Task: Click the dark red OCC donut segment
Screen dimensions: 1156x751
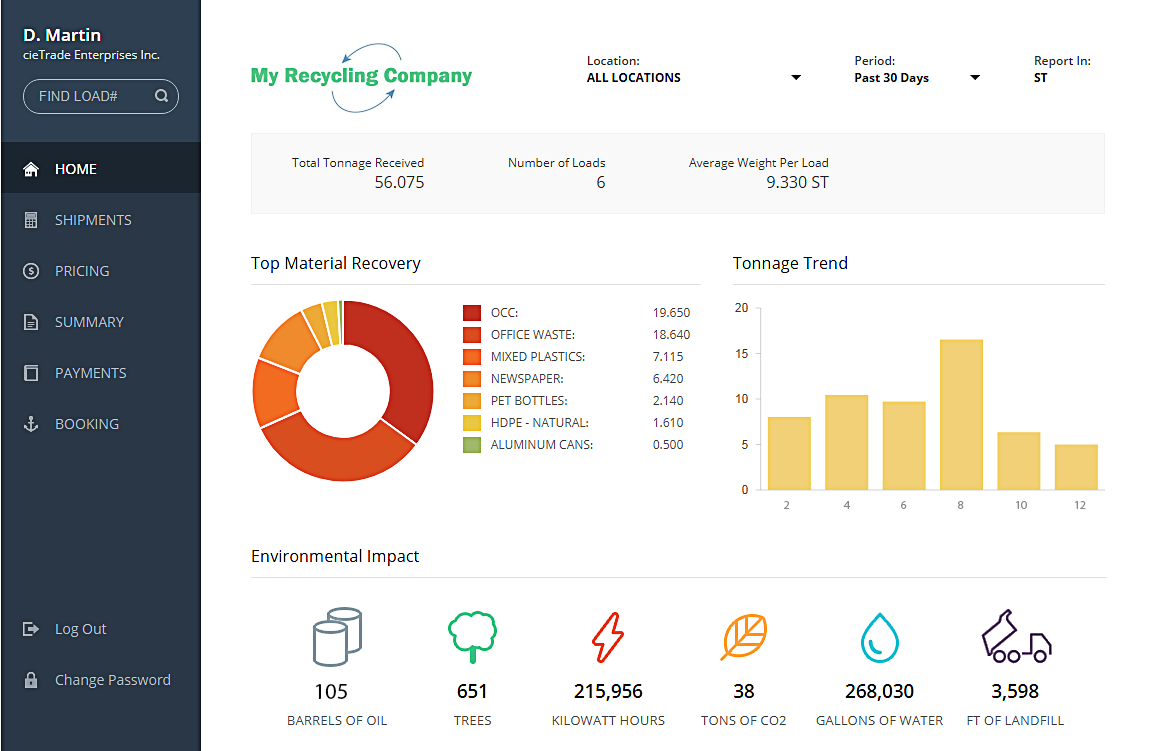Action: 405,365
